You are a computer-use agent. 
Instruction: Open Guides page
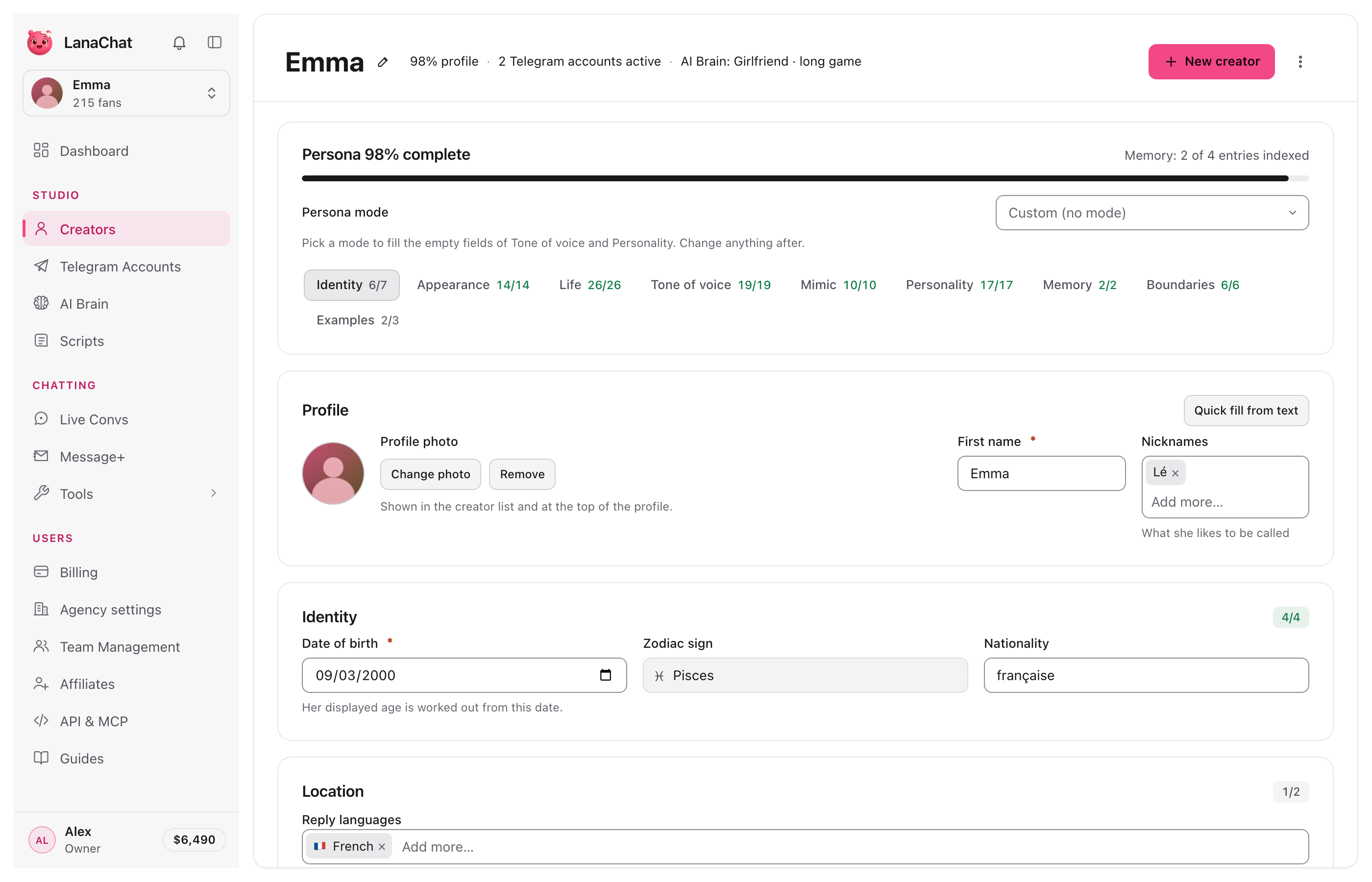(126, 759)
